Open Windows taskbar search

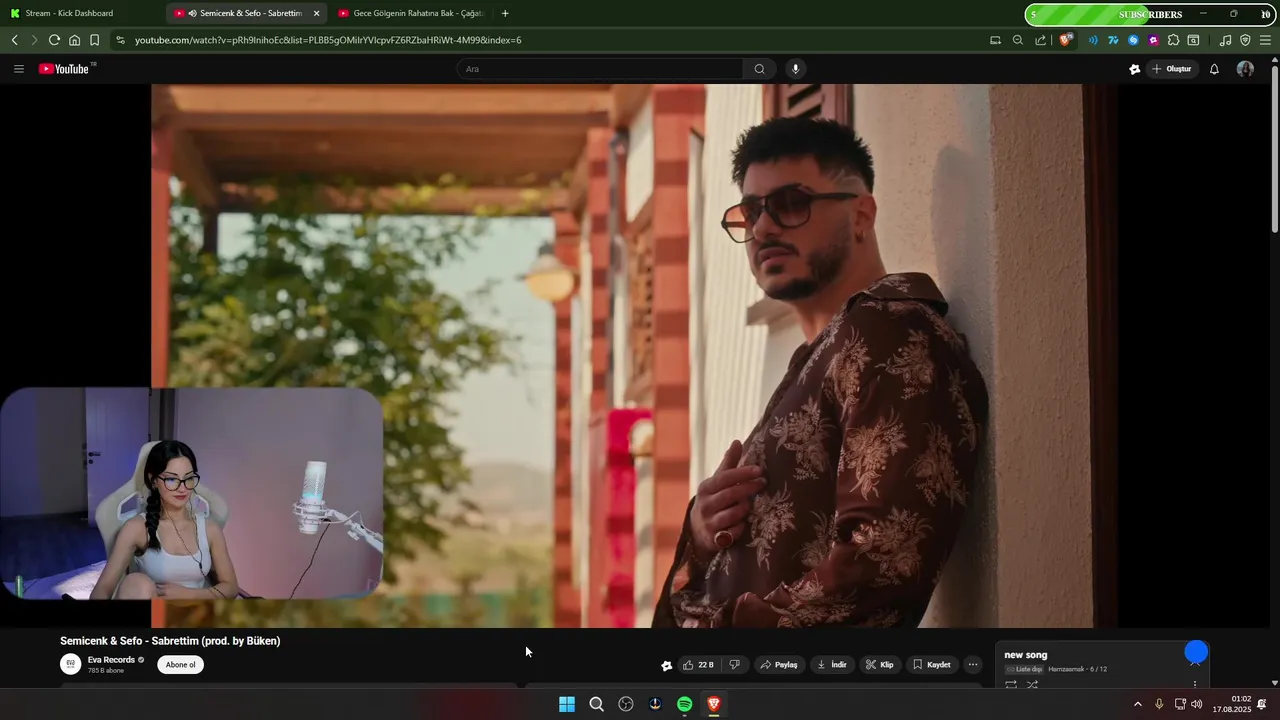coord(596,704)
